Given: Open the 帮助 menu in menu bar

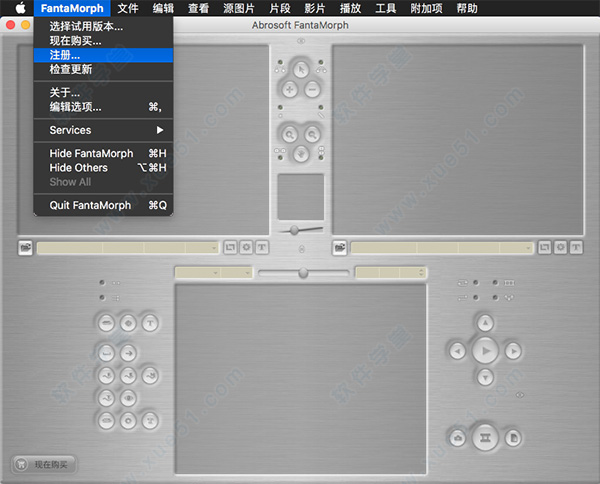Looking at the screenshot, I should click(x=467, y=8).
